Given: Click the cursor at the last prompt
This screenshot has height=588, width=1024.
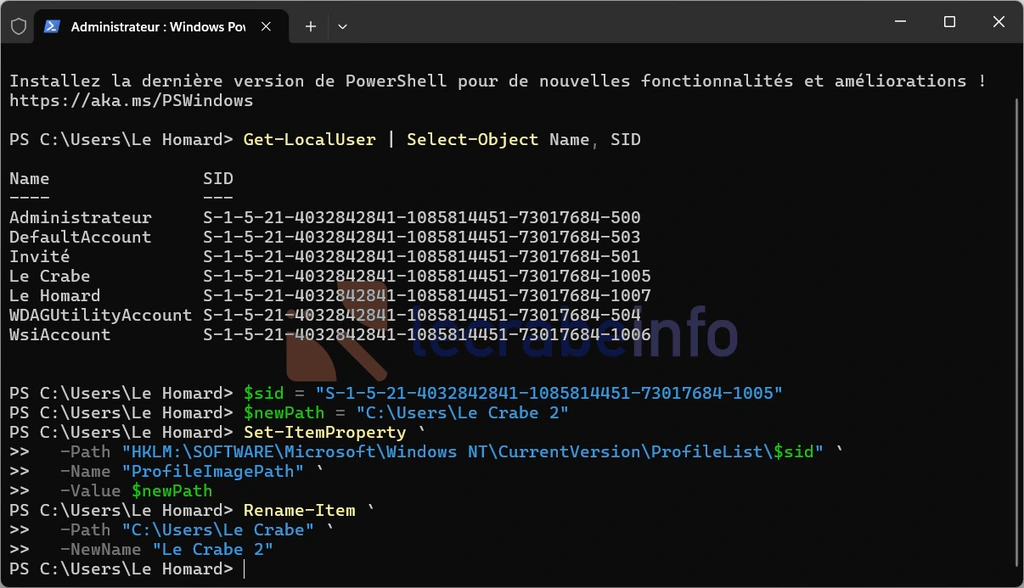Looking at the screenshot, I should coord(244,569).
